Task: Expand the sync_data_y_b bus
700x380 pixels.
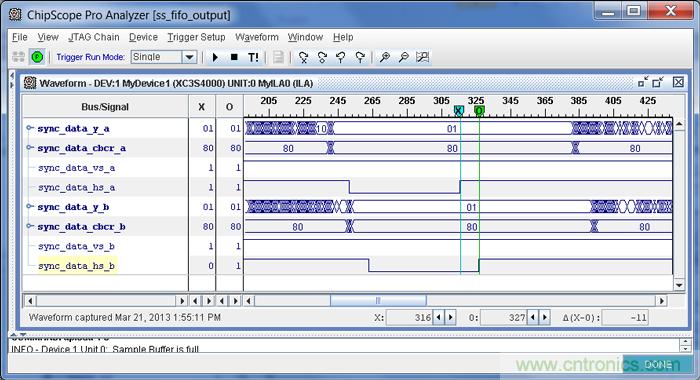Action: (x=29, y=206)
